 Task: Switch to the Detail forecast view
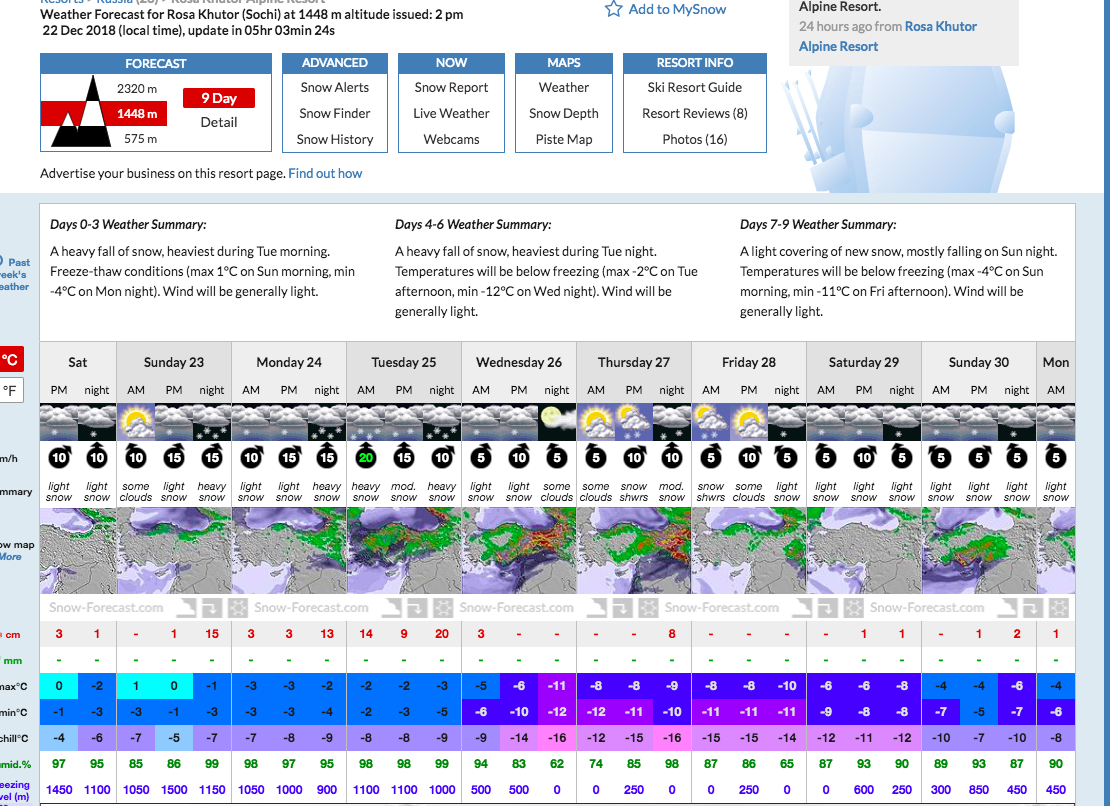click(x=219, y=122)
